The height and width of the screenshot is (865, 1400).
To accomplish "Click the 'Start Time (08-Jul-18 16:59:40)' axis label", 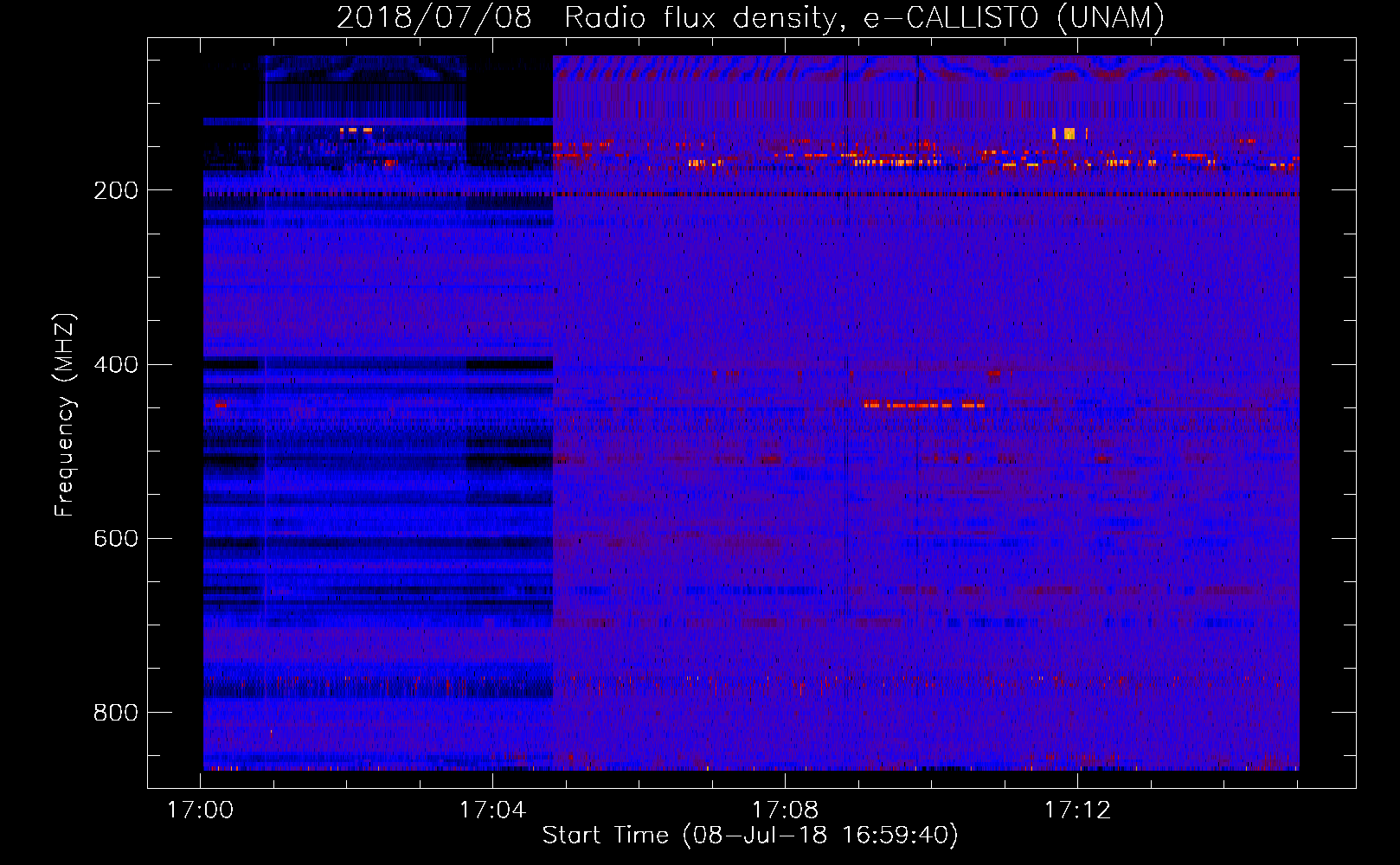I will (750, 836).
